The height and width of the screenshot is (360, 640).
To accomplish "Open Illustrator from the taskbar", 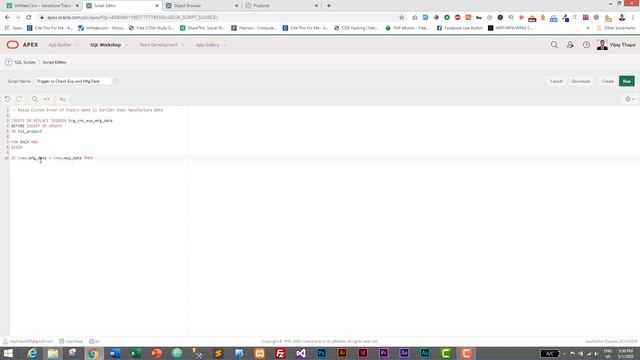I will click(342, 353).
